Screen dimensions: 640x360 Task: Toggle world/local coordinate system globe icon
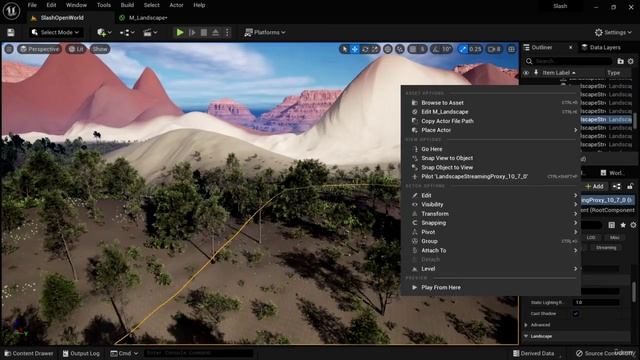click(388, 49)
